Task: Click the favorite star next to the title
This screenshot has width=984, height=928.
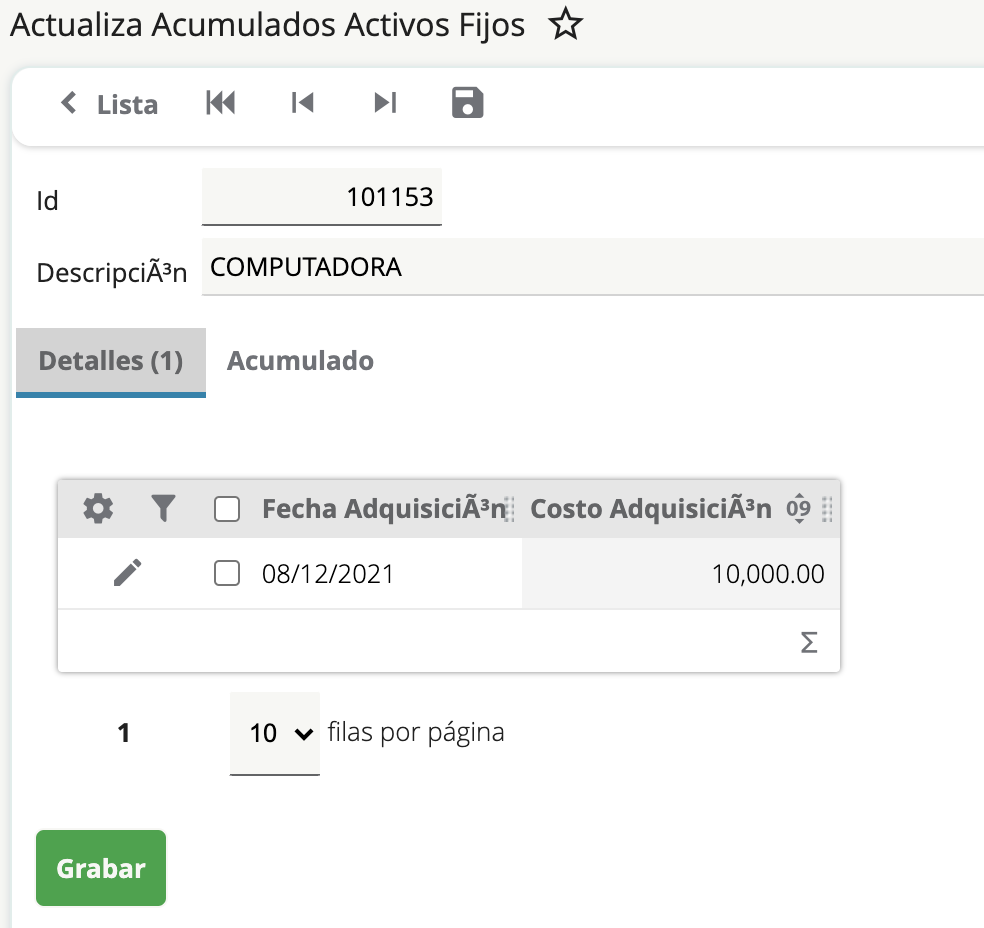Action: [x=566, y=26]
